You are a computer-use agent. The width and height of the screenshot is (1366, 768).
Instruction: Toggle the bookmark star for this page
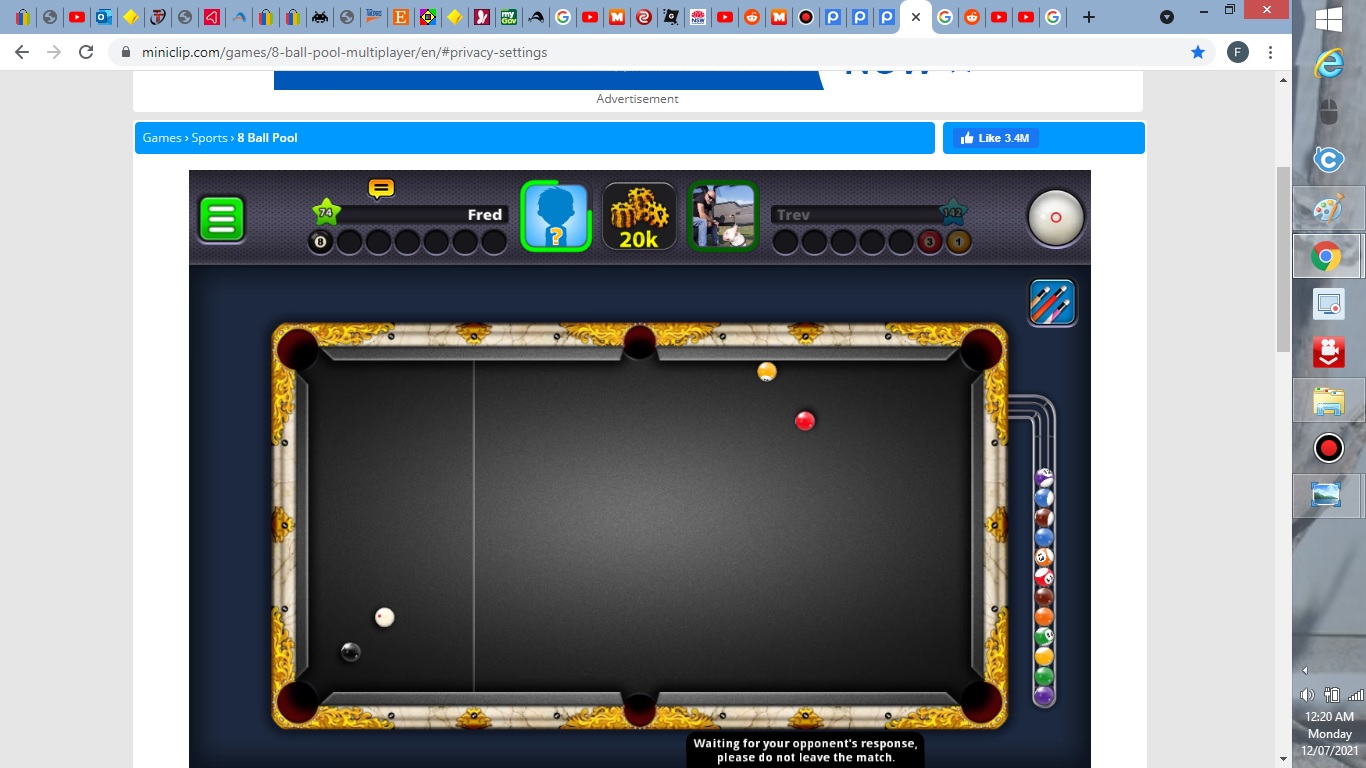click(x=1197, y=52)
